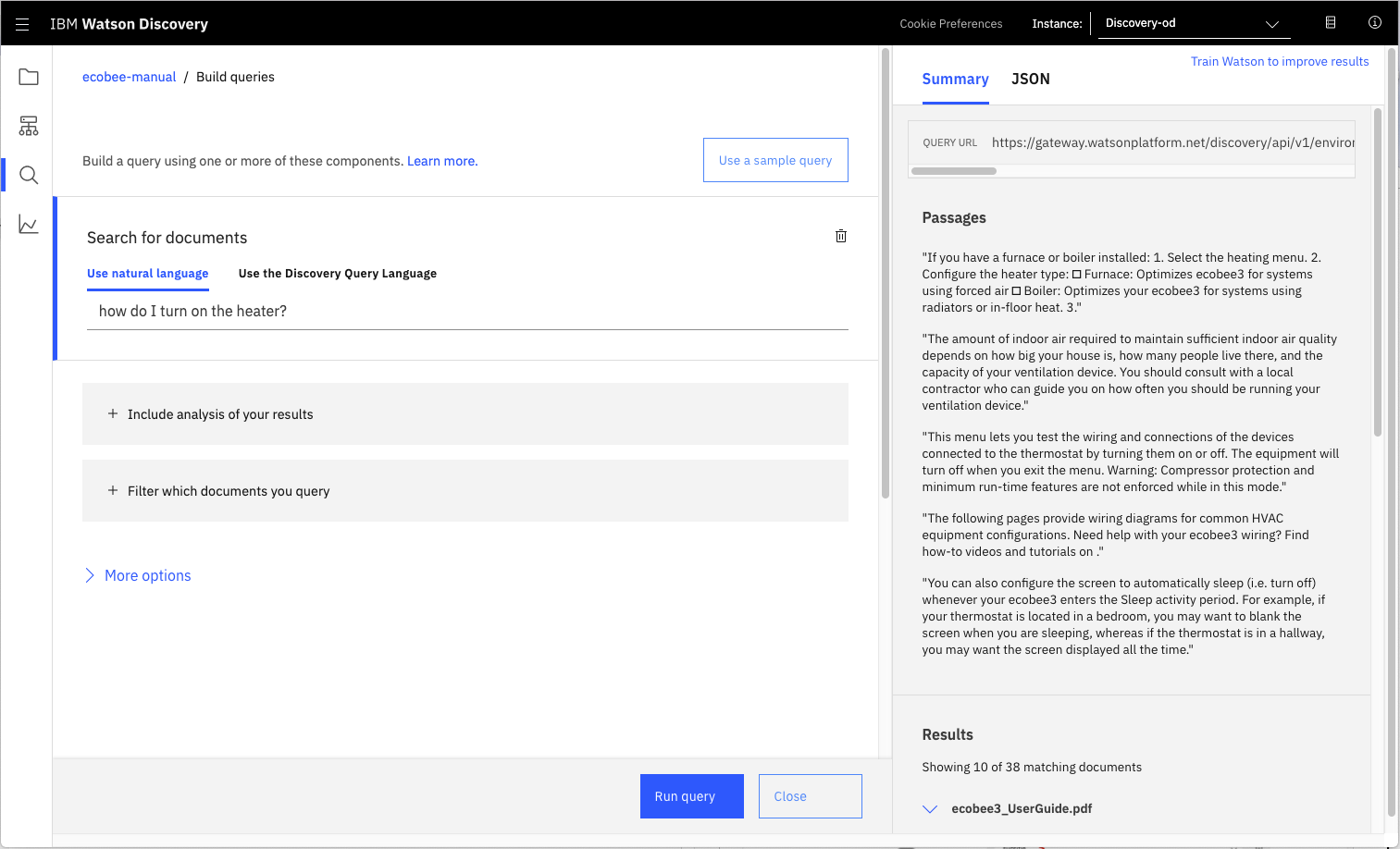Click the 'Passages' heading
This screenshot has height=849, width=1400.
pos(954,218)
